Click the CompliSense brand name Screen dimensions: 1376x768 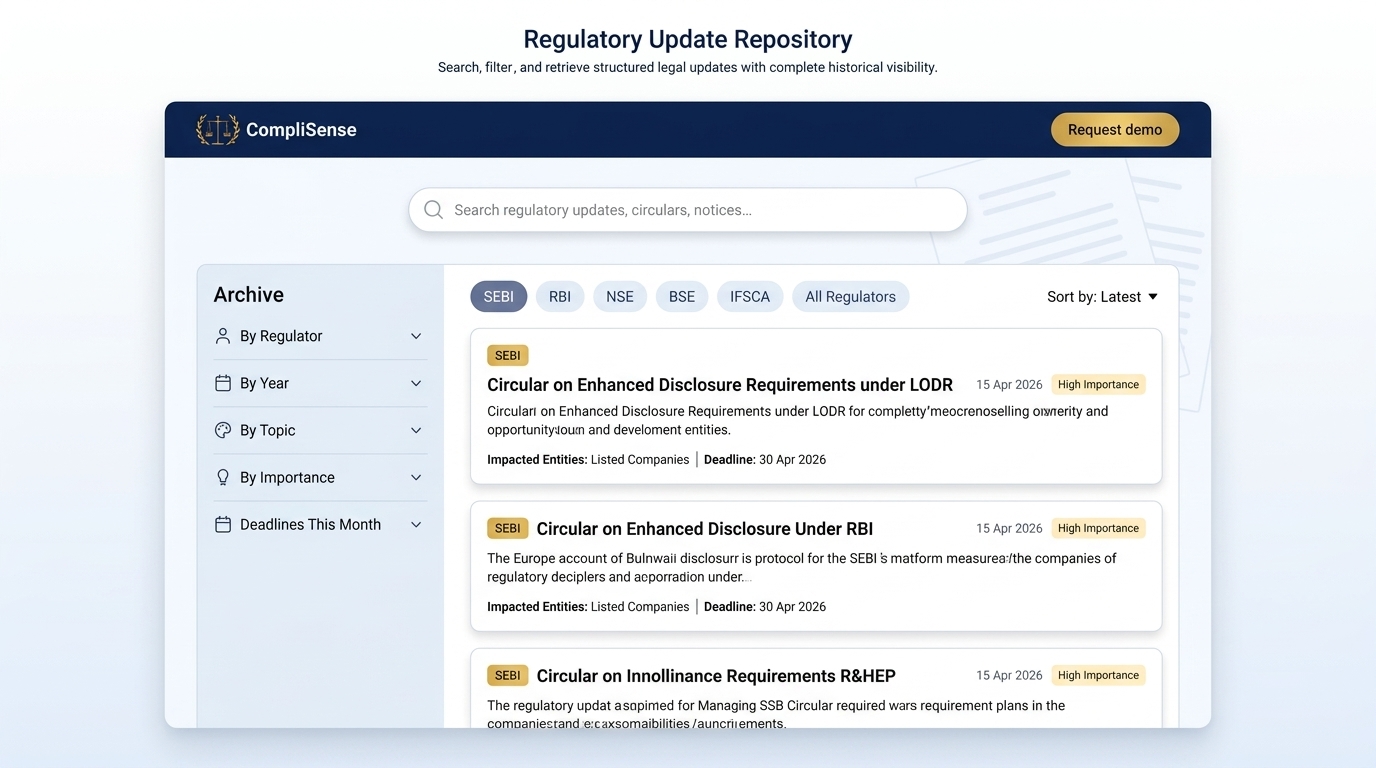click(301, 130)
